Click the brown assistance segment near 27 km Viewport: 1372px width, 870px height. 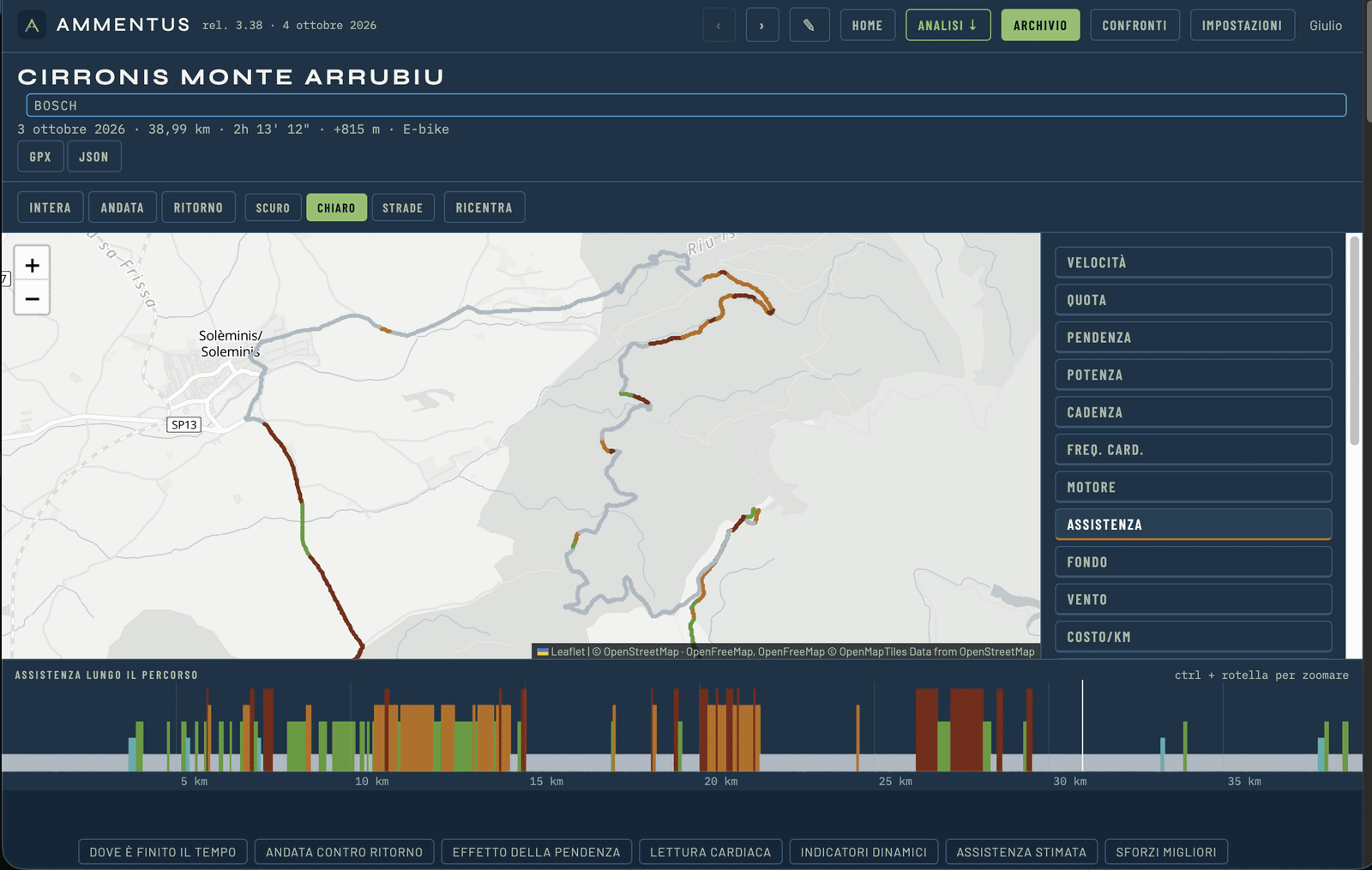click(x=966, y=729)
